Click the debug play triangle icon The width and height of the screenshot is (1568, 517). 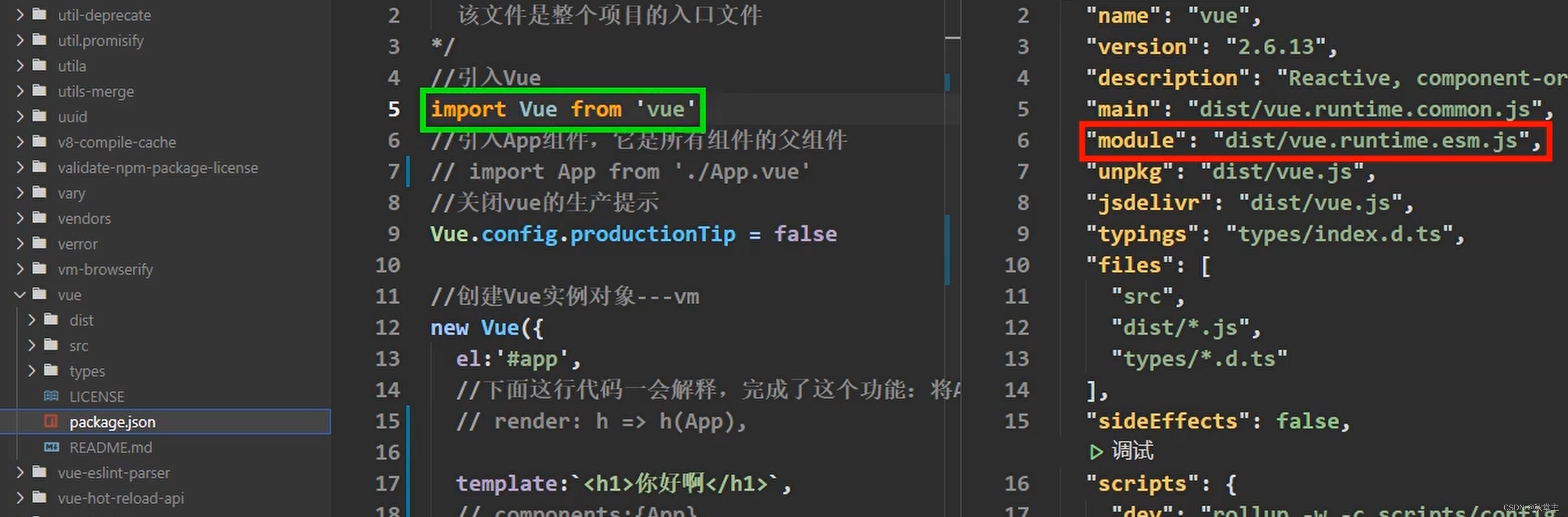pos(1095,452)
